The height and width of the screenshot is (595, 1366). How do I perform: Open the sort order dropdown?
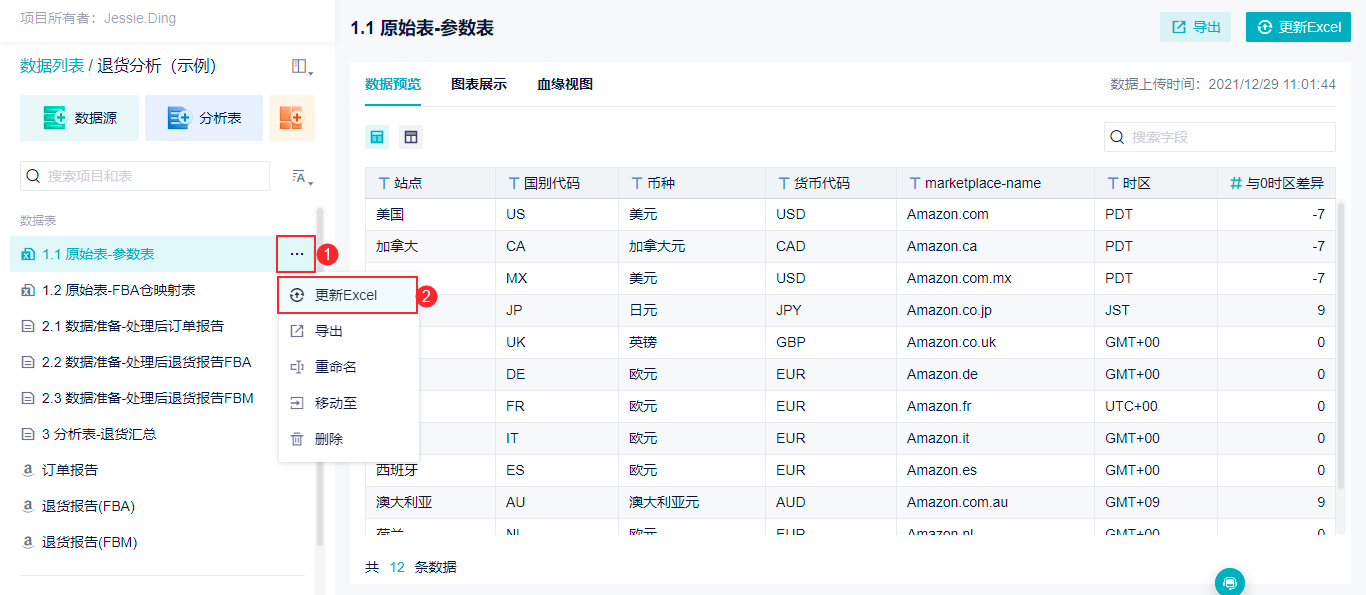tap(301, 177)
